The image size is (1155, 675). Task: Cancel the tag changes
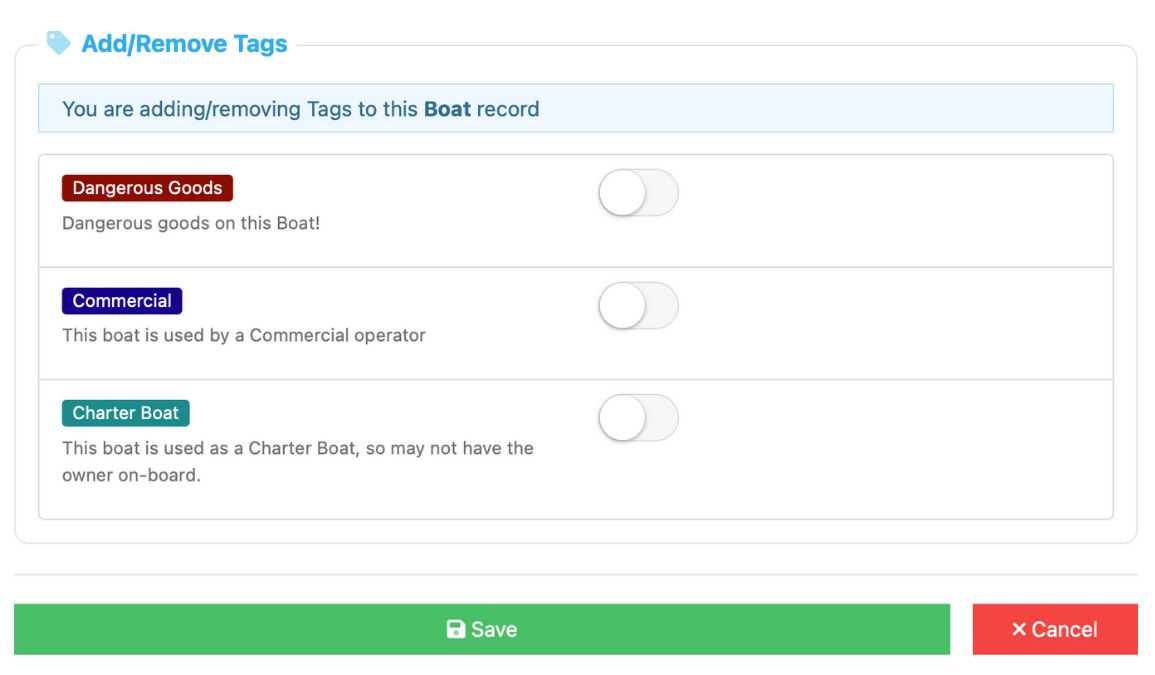[1054, 629]
